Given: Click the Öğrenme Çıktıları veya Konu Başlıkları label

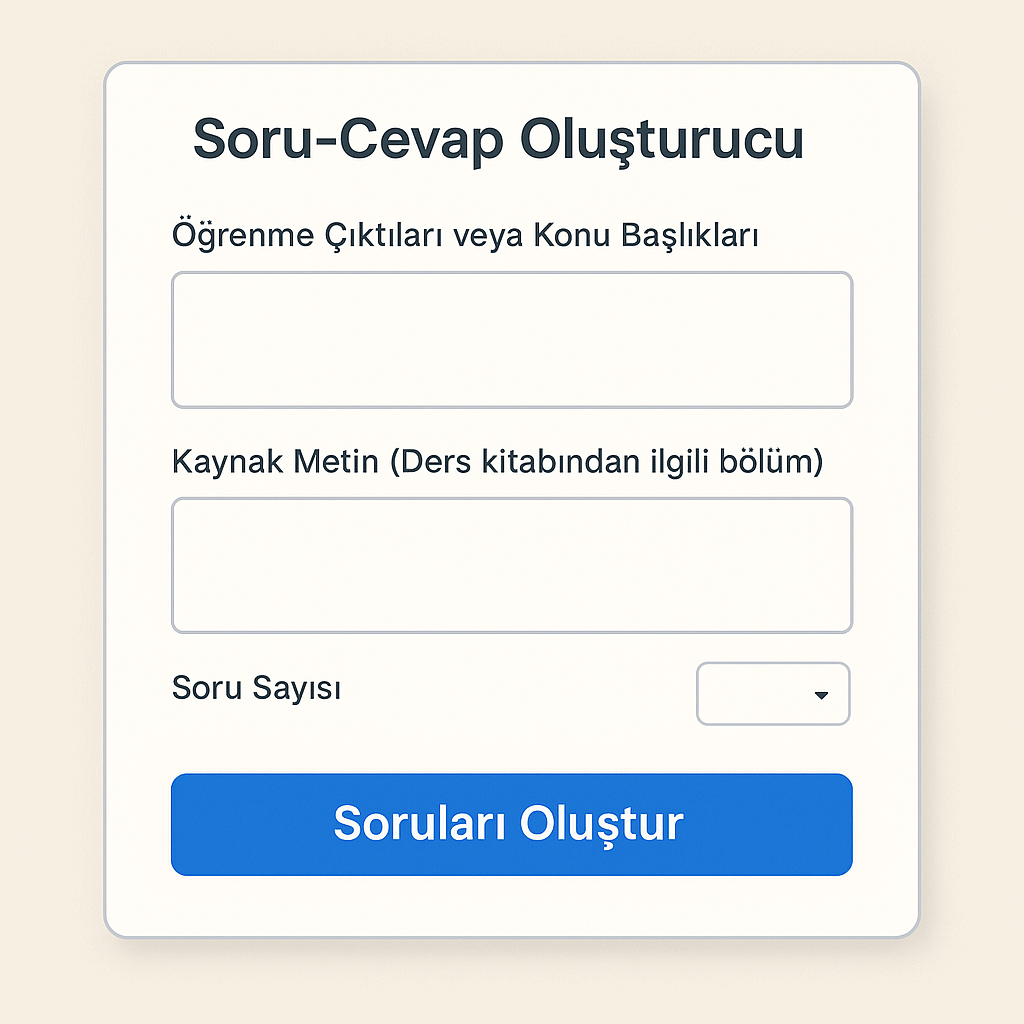Looking at the screenshot, I should (465, 236).
